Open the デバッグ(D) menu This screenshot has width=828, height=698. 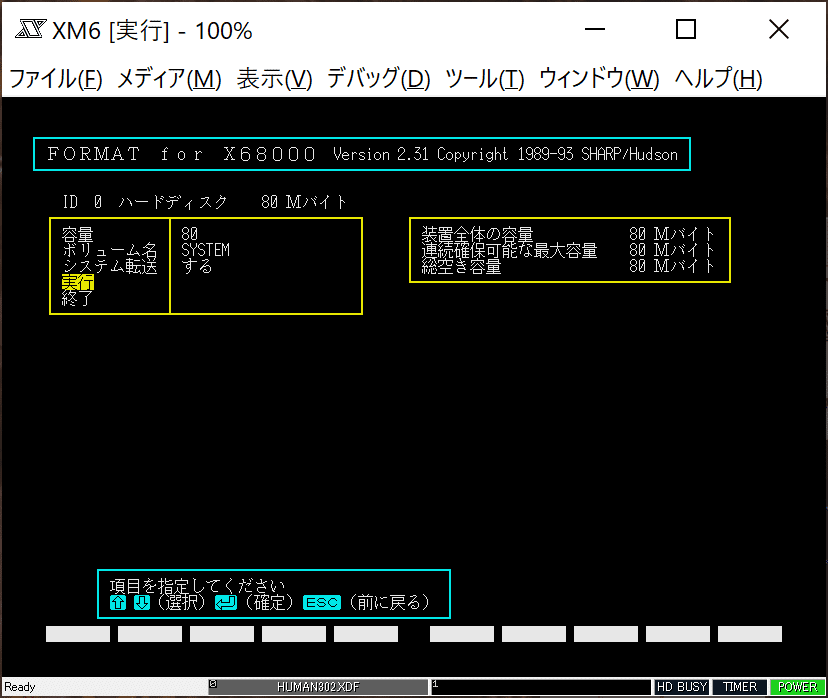(379, 79)
